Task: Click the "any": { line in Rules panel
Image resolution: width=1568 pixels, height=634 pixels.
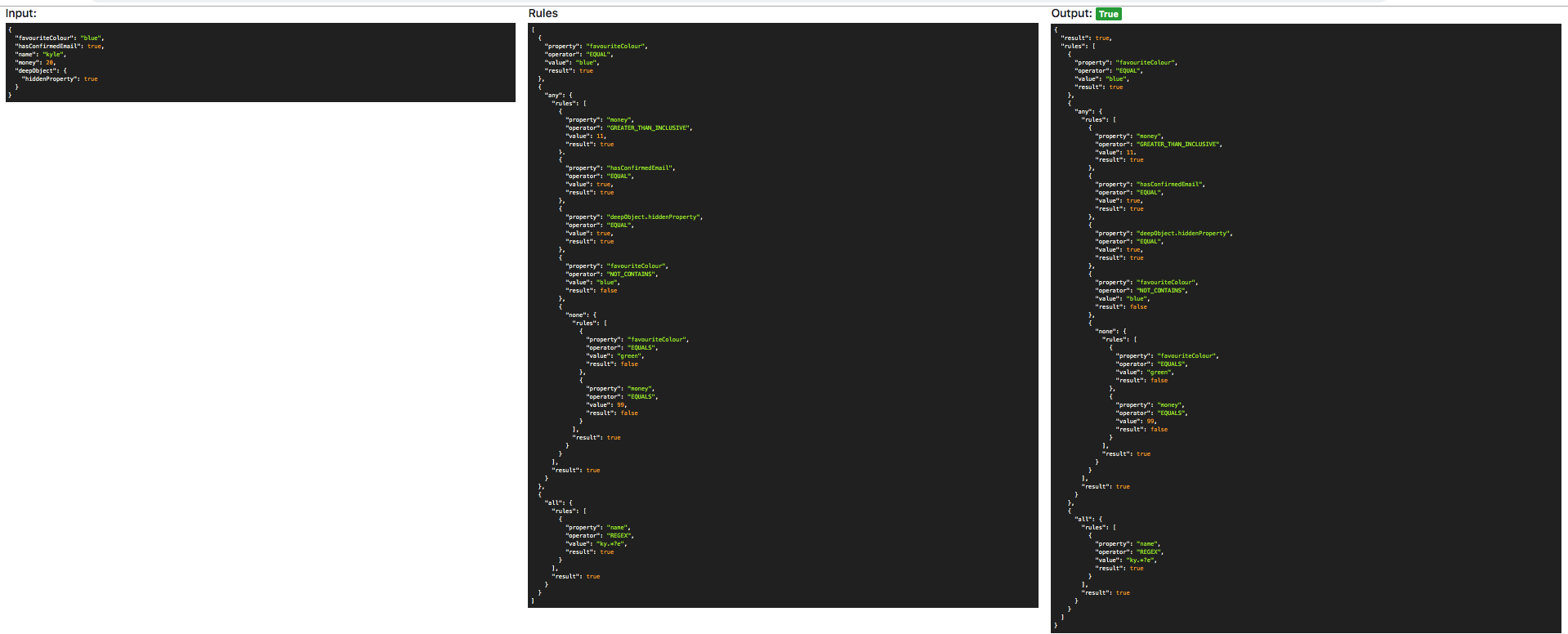Action: coord(559,96)
